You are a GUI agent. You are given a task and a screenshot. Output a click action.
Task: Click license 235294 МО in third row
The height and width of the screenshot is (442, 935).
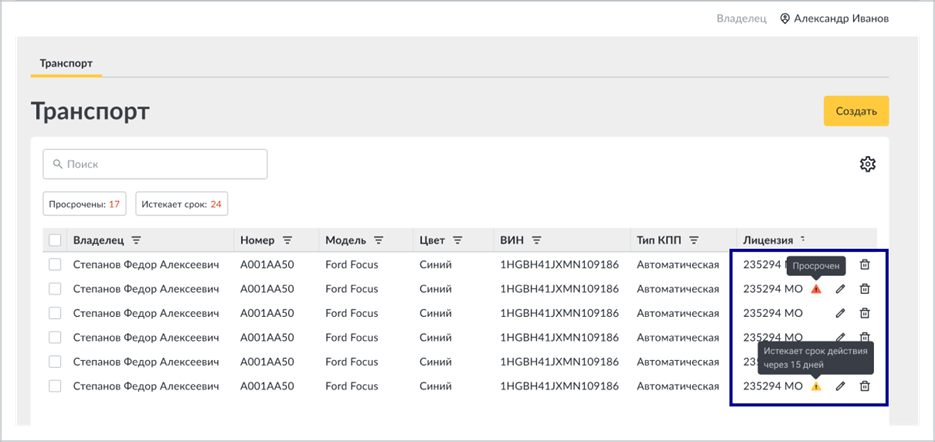point(773,313)
